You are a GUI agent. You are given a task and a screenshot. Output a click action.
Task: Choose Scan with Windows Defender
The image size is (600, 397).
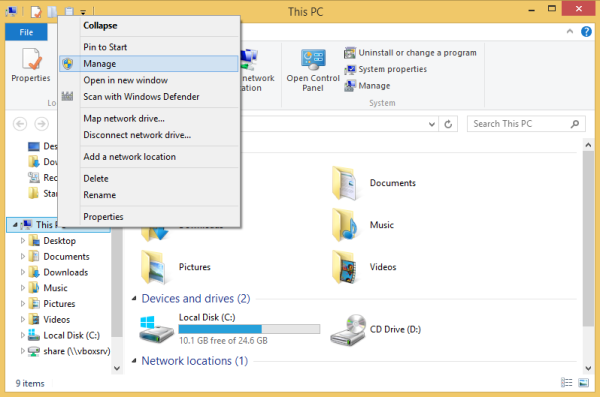coord(149,96)
